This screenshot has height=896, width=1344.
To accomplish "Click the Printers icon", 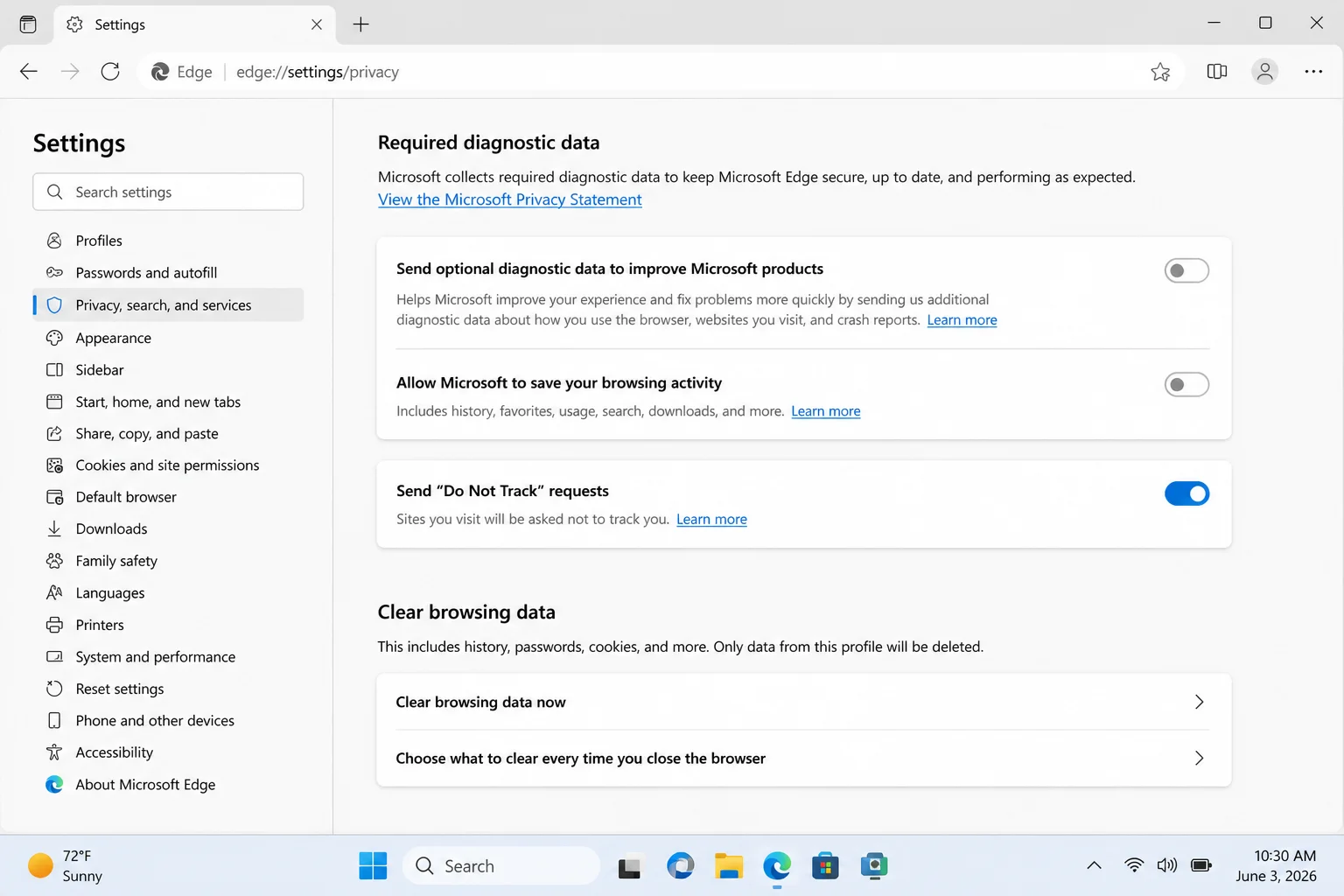I will pyautogui.click(x=54, y=625).
